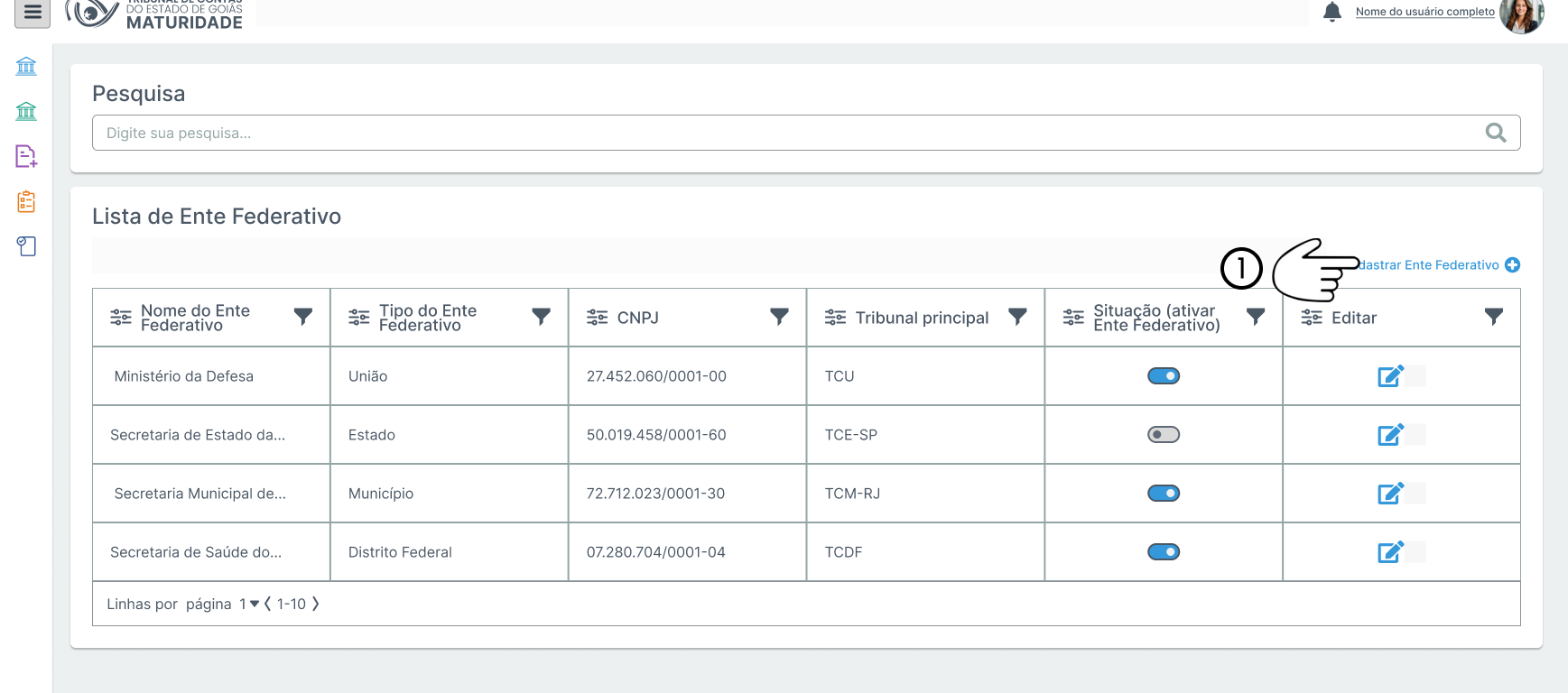Click the full user name link

pos(1424,12)
